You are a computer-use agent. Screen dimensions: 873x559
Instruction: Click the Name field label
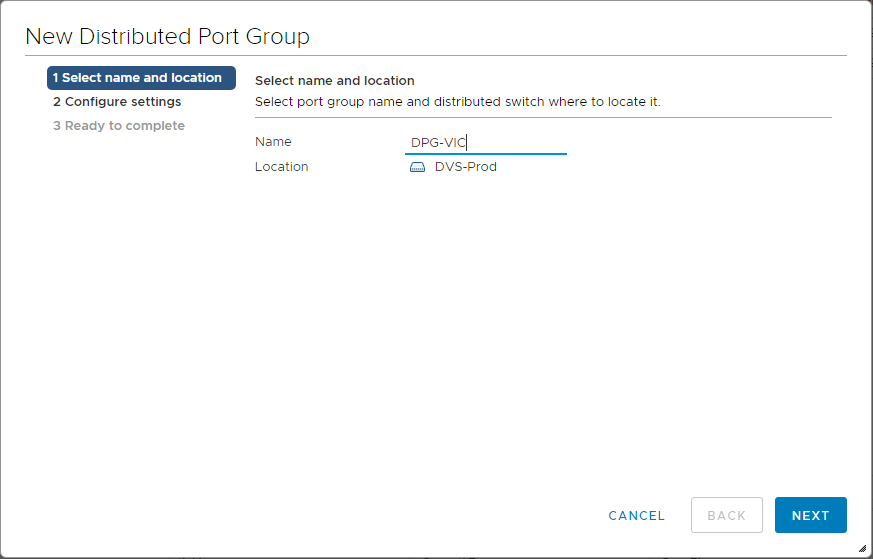click(273, 142)
